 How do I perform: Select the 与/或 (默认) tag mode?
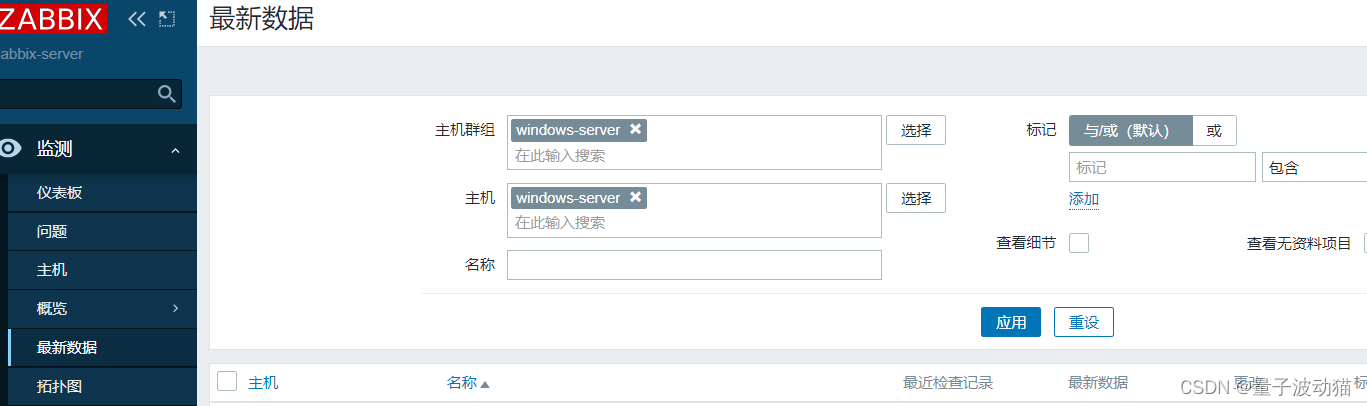pyautogui.click(x=1130, y=131)
